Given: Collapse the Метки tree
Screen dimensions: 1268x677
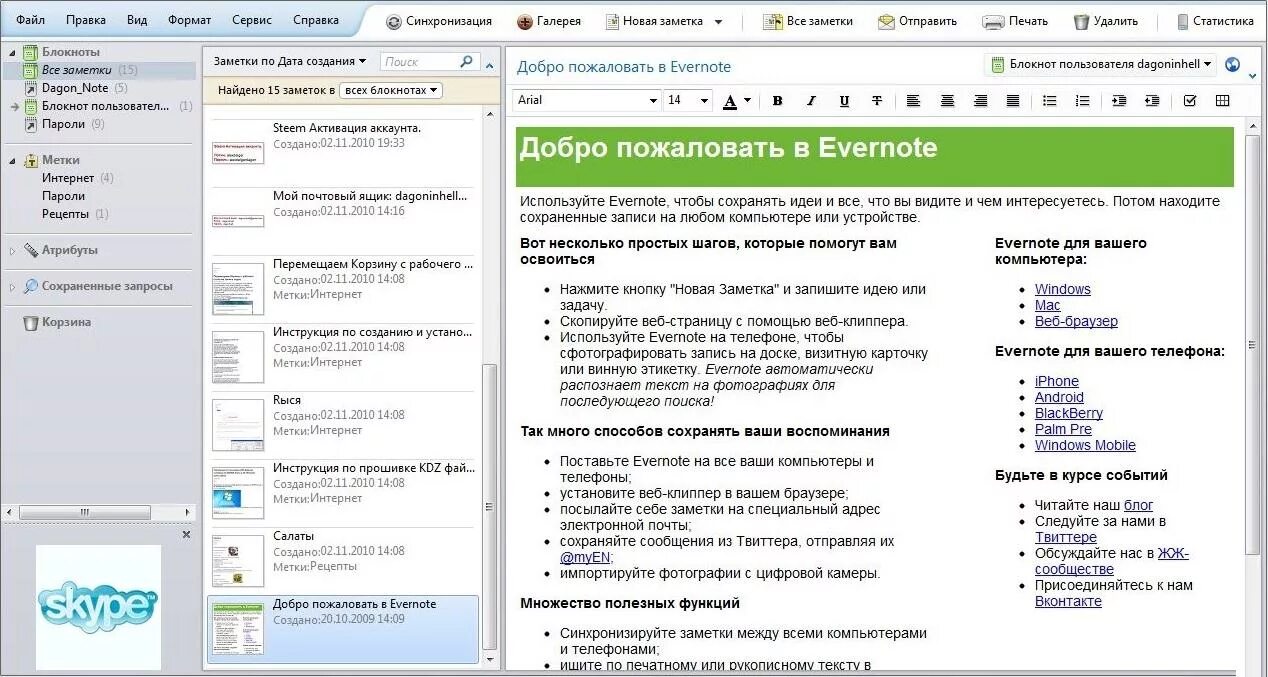Looking at the screenshot, I should [12, 160].
